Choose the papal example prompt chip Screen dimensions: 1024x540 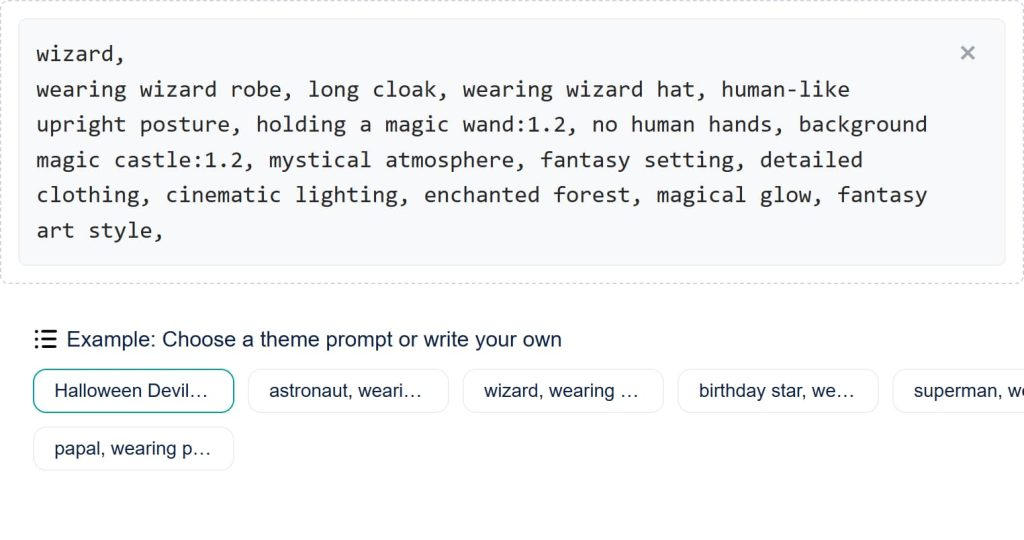pos(133,449)
